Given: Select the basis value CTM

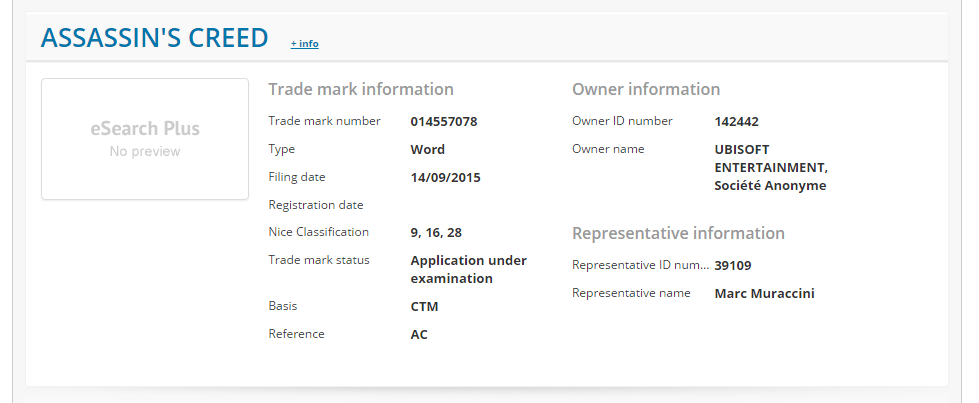Looking at the screenshot, I should [x=425, y=307].
